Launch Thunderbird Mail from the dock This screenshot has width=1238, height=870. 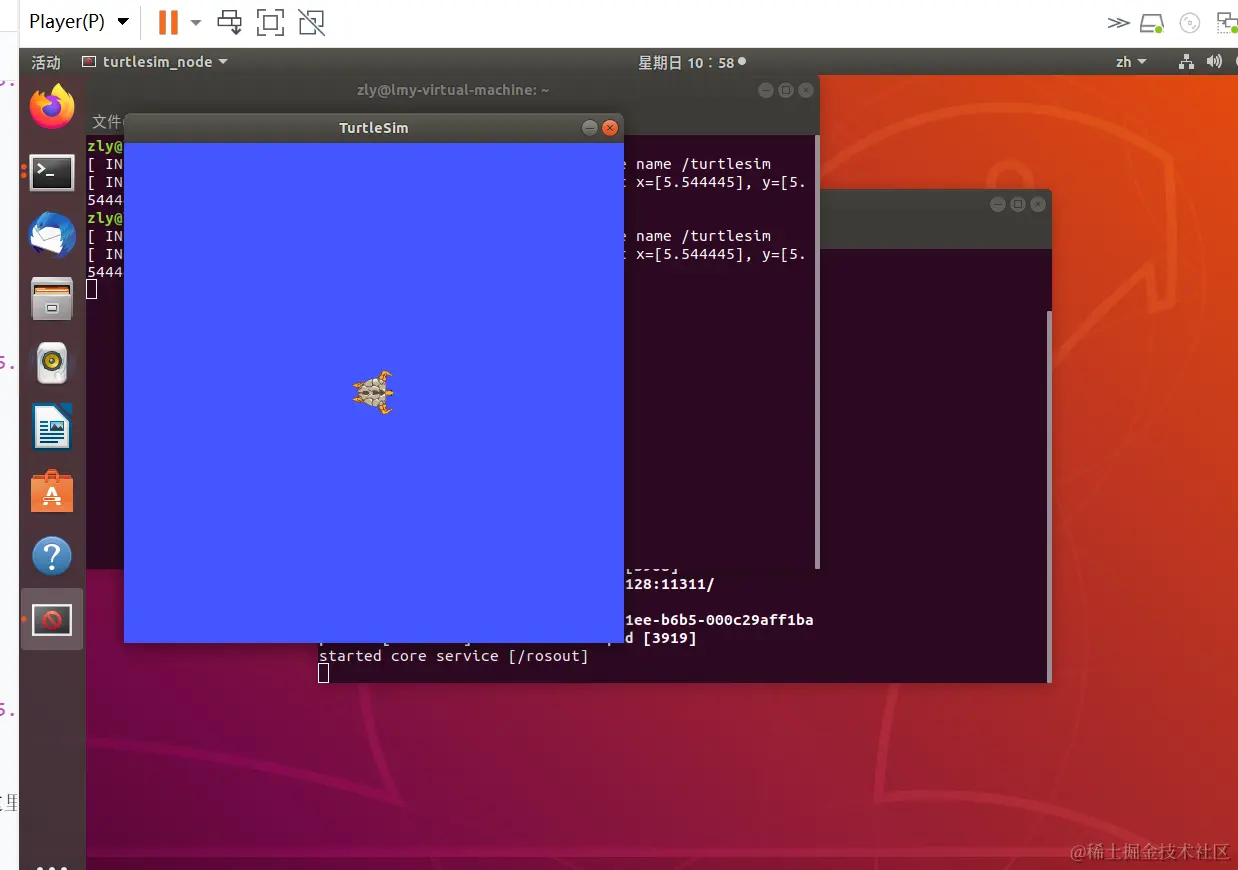coord(52,236)
